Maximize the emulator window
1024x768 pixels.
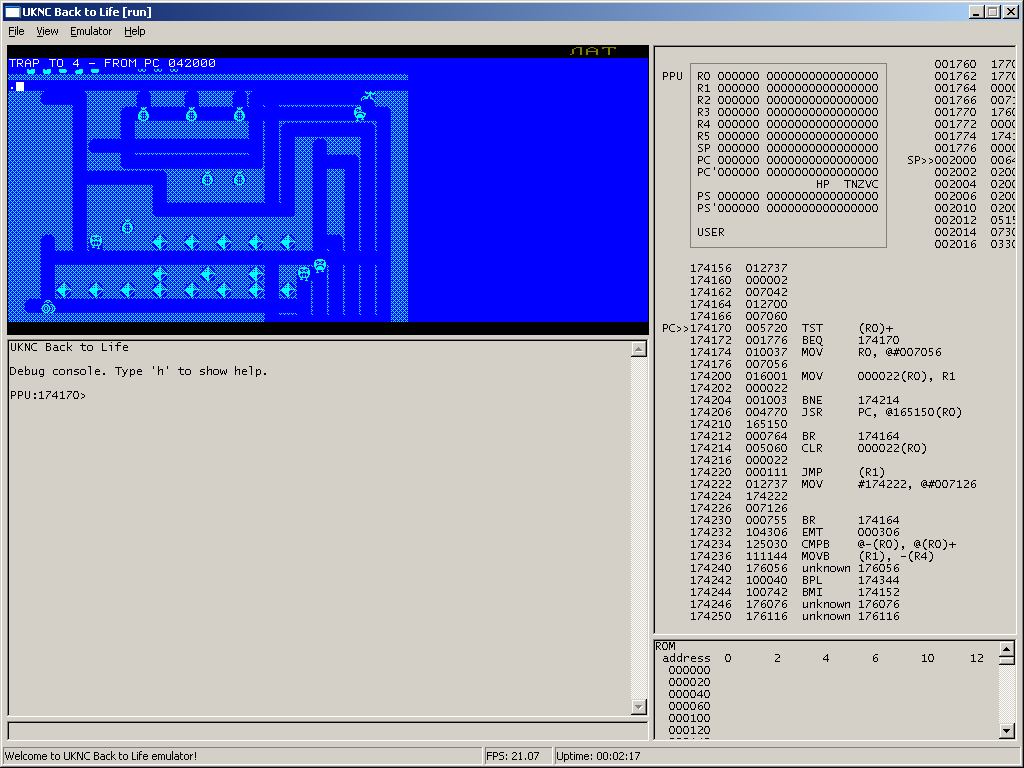(993, 12)
